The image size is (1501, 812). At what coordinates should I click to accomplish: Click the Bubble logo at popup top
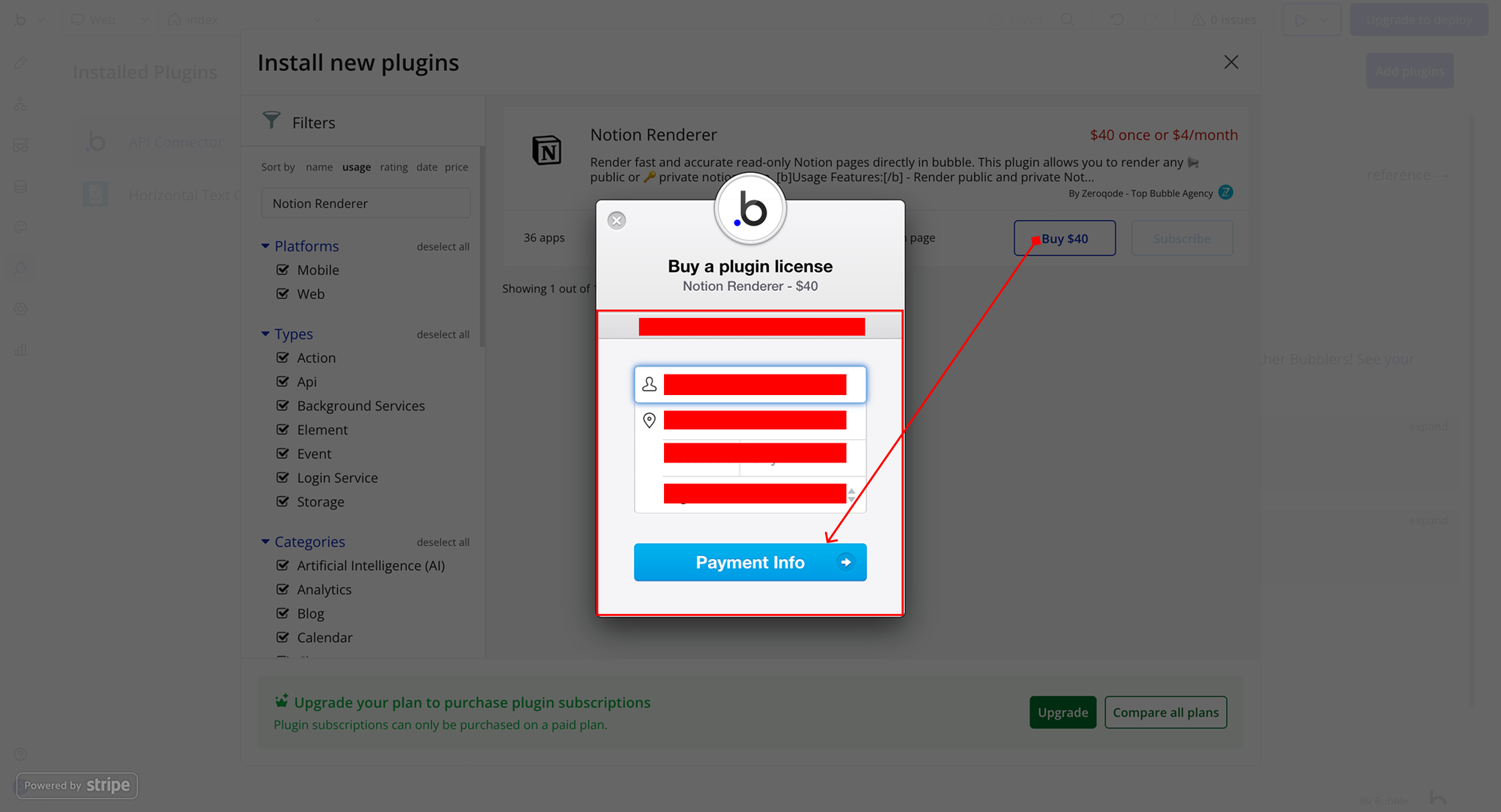[750, 210]
